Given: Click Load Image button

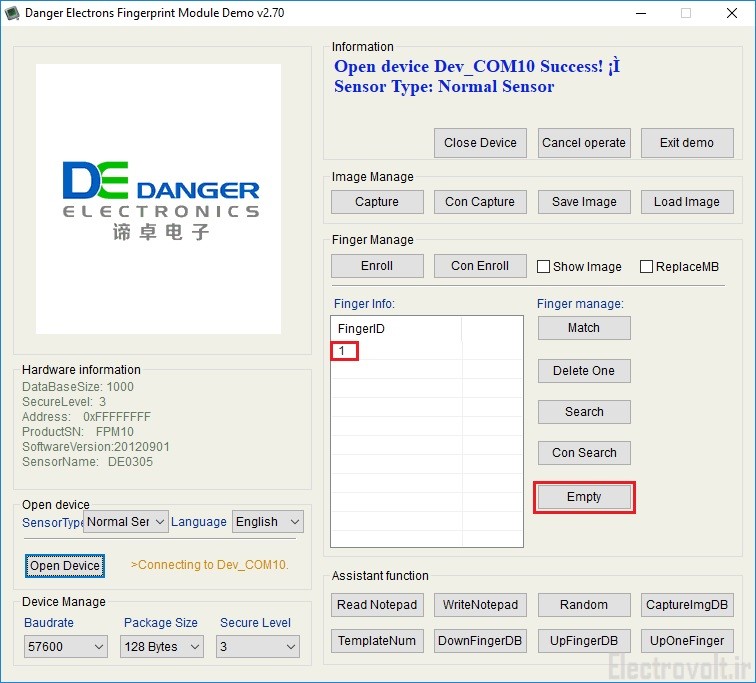Looking at the screenshot, I should [687, 201].
